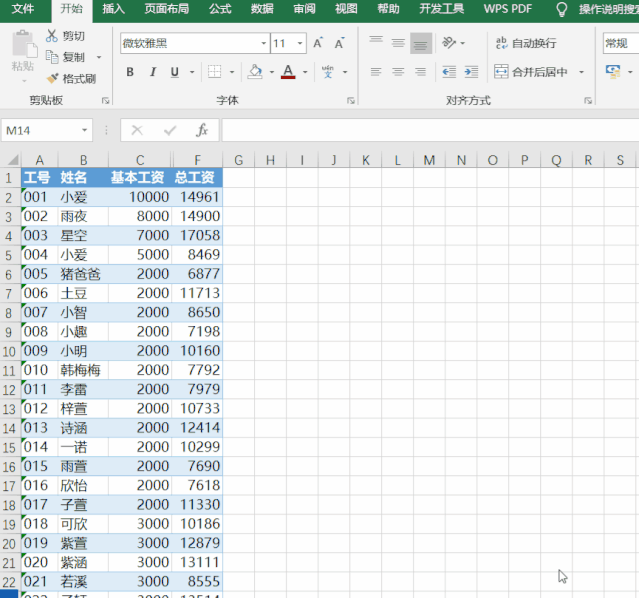Switch to the 数据 tab

click(262, 9)
